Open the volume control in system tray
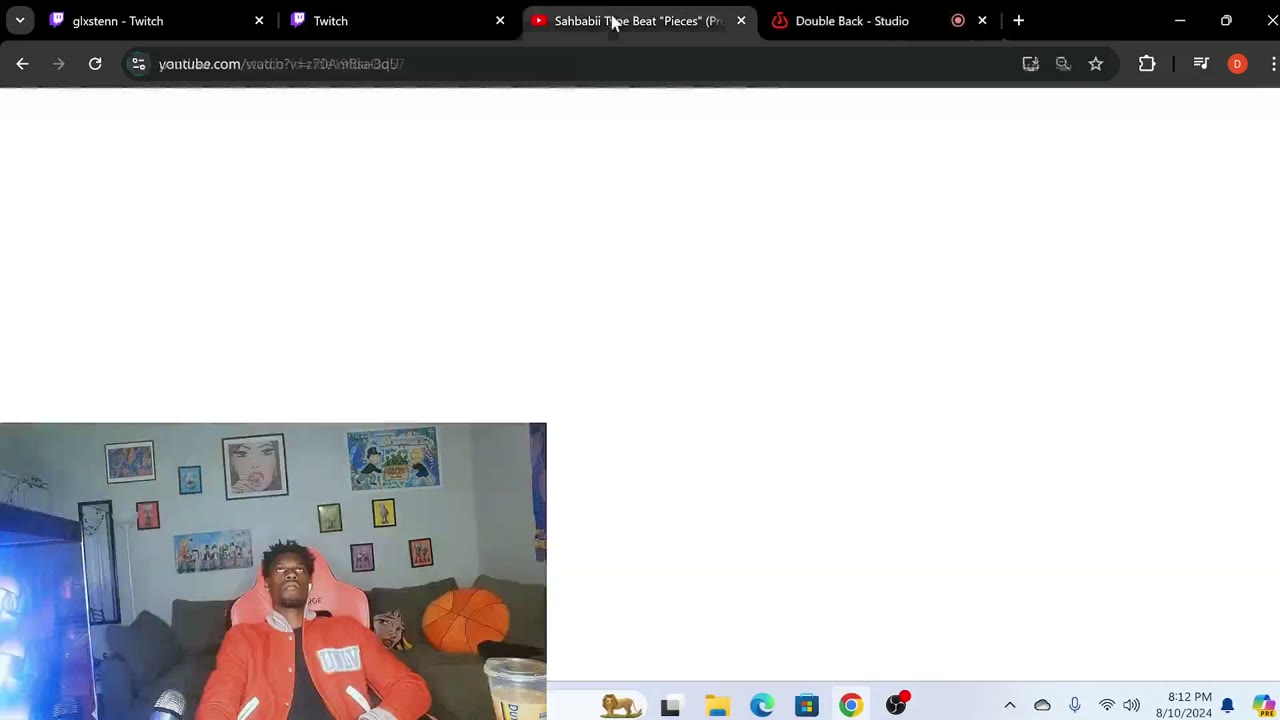The height and width of the screenshot is (720, 1280). (1131, 705)
